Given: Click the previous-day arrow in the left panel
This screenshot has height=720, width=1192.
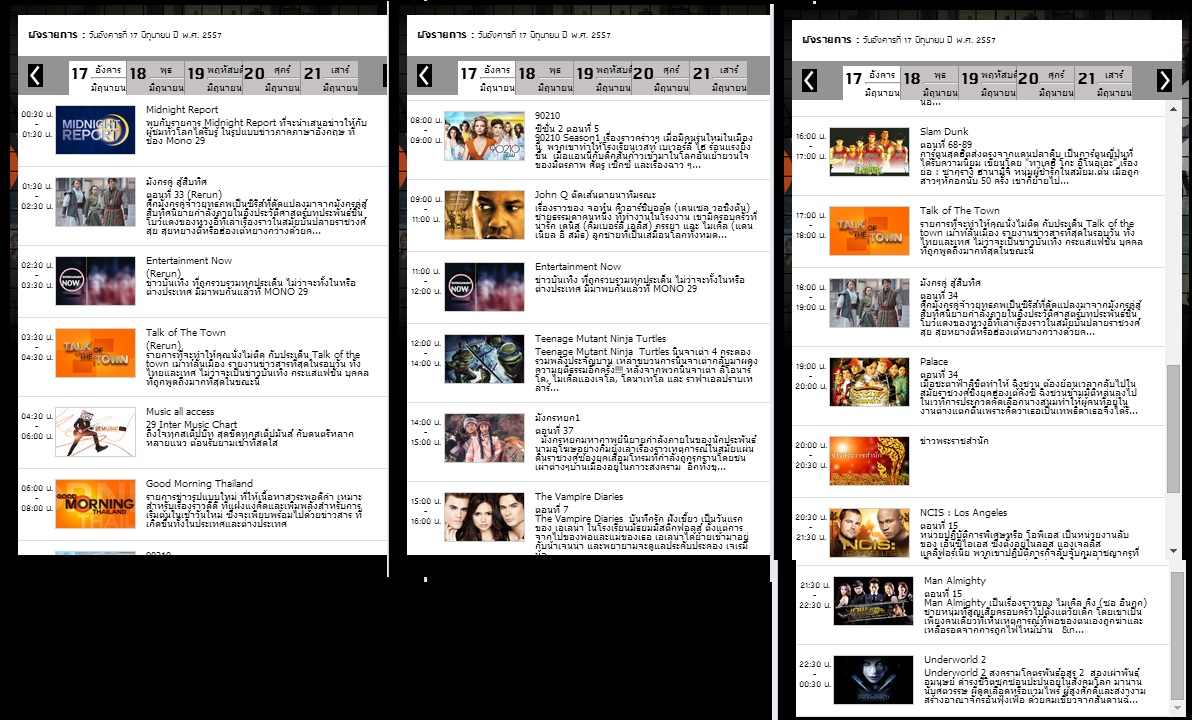Looking at the screenshot, I should pos(35,75).
